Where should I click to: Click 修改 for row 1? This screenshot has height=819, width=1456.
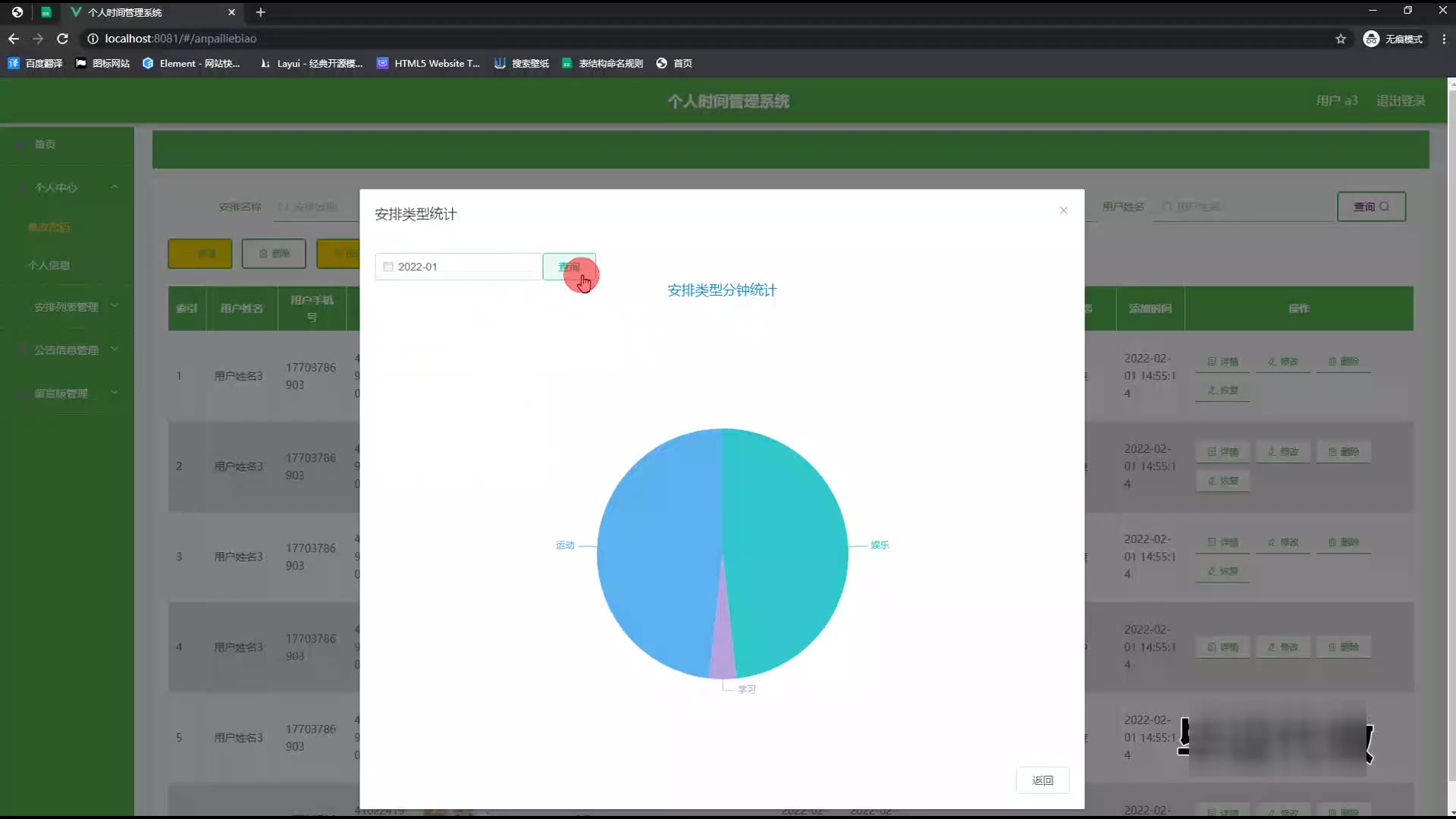coord(1283,362)
